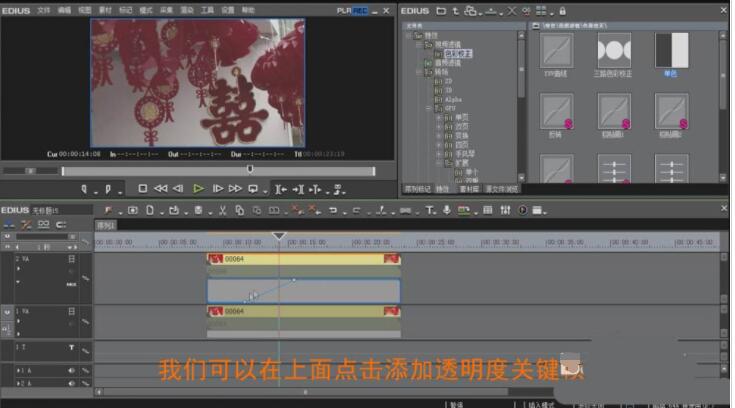Set the In point marker icon
Screen dimensions: 735x408
84,189
